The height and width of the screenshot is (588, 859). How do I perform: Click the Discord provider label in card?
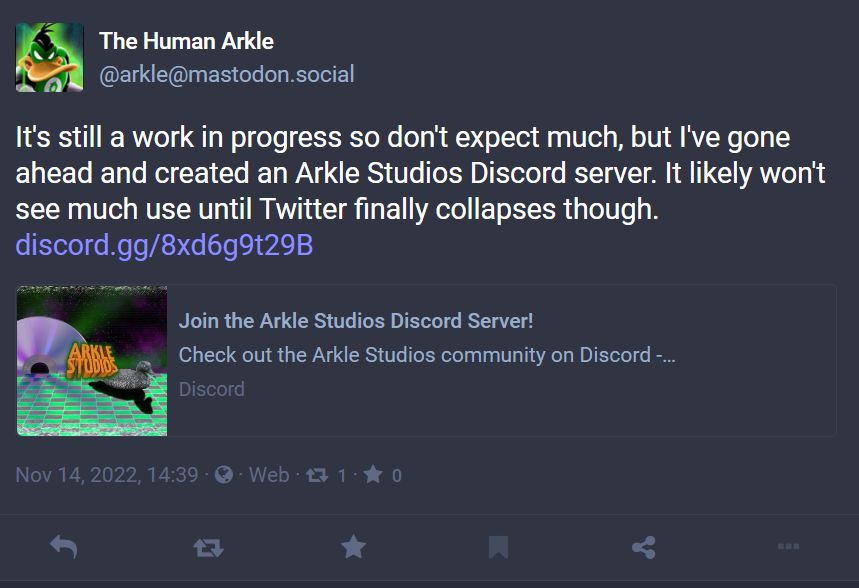[x=211, y=389]
